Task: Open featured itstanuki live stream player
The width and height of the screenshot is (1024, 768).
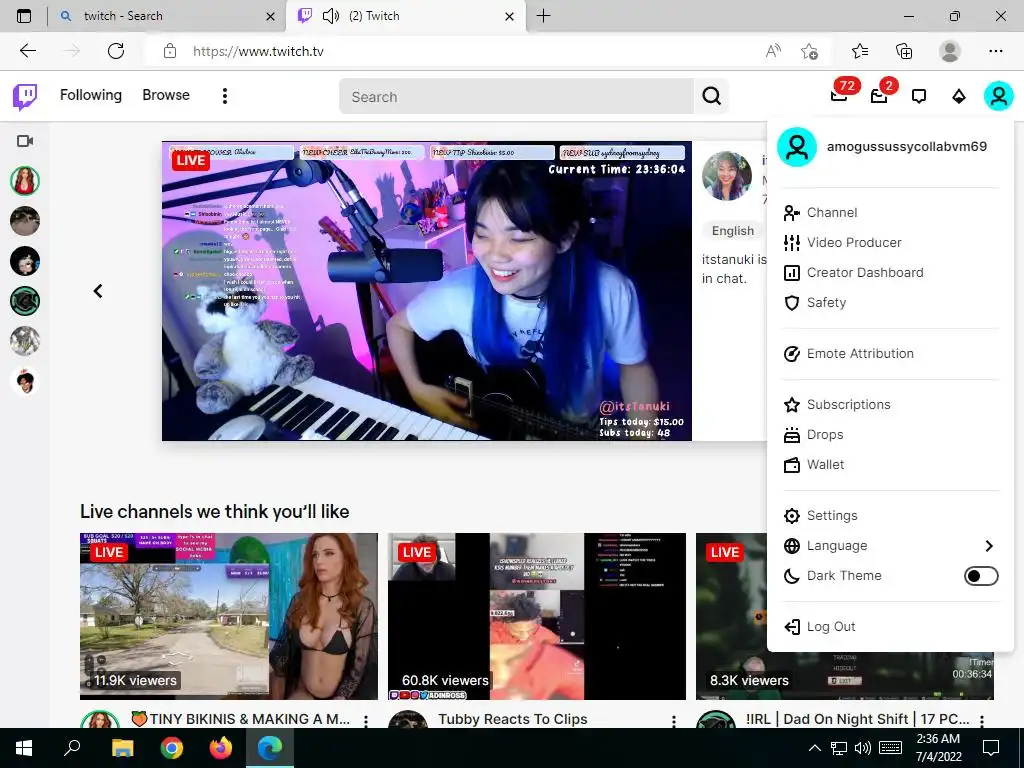Action: tap(426, 291)
